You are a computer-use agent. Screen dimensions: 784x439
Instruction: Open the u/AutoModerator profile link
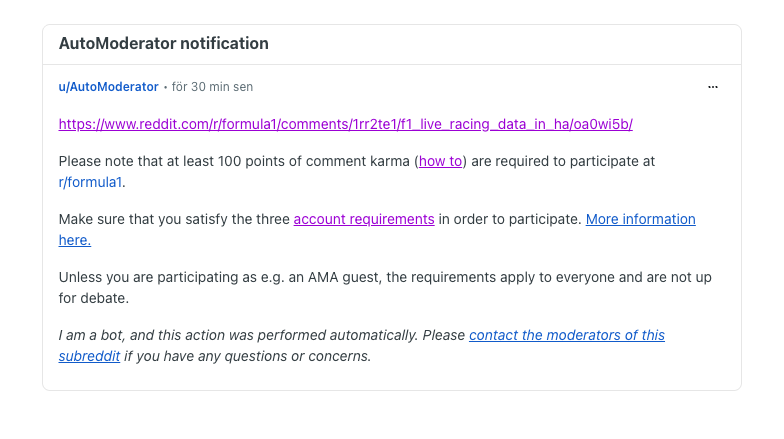(108, 87)
